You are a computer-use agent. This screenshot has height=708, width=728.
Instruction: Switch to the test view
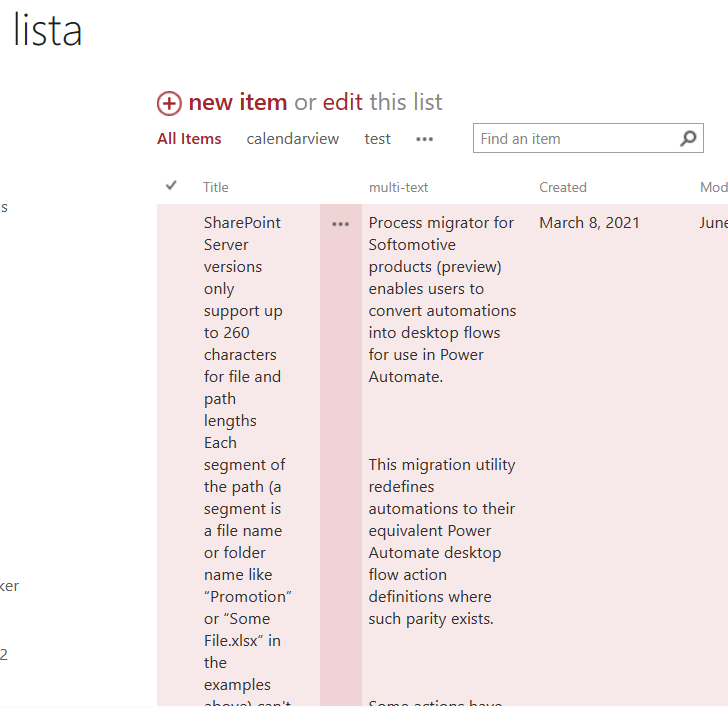pos(377,139)
